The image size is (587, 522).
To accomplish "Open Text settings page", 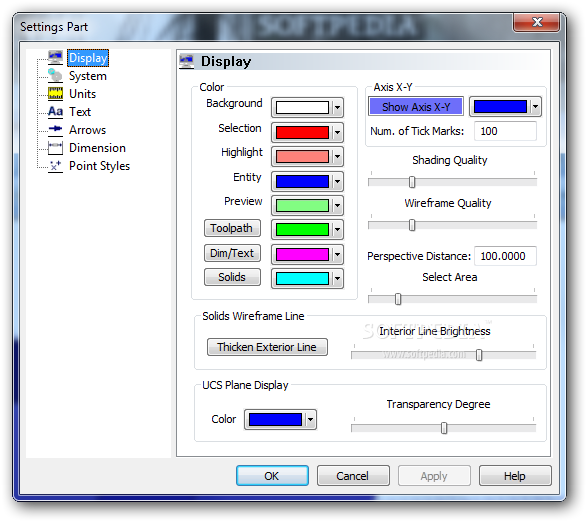I will coord(80,112).
